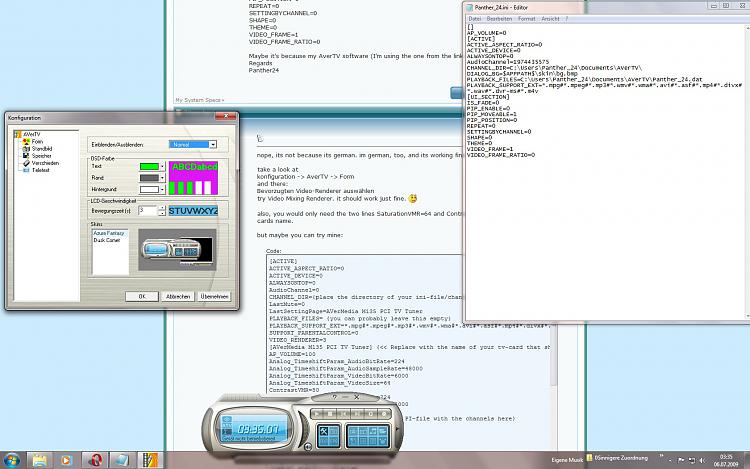Click the taskbar clock
This screenshot has height=469, width=750.
726,460
